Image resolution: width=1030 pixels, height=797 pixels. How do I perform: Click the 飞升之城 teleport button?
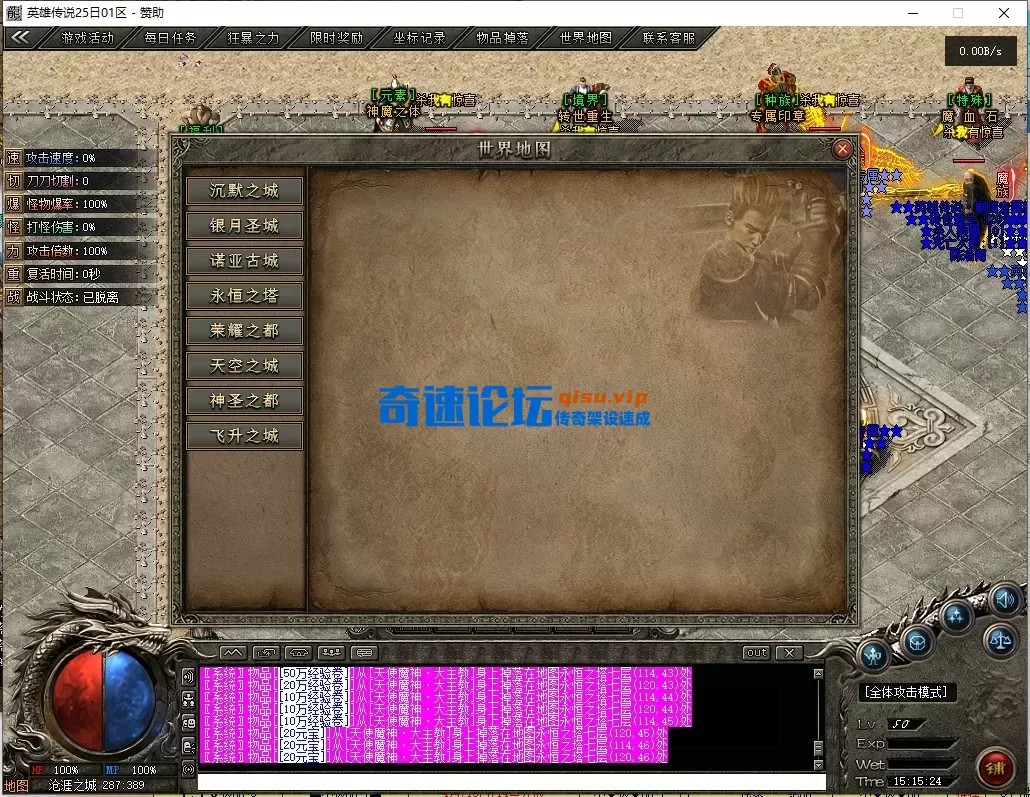tap(243, 435)
